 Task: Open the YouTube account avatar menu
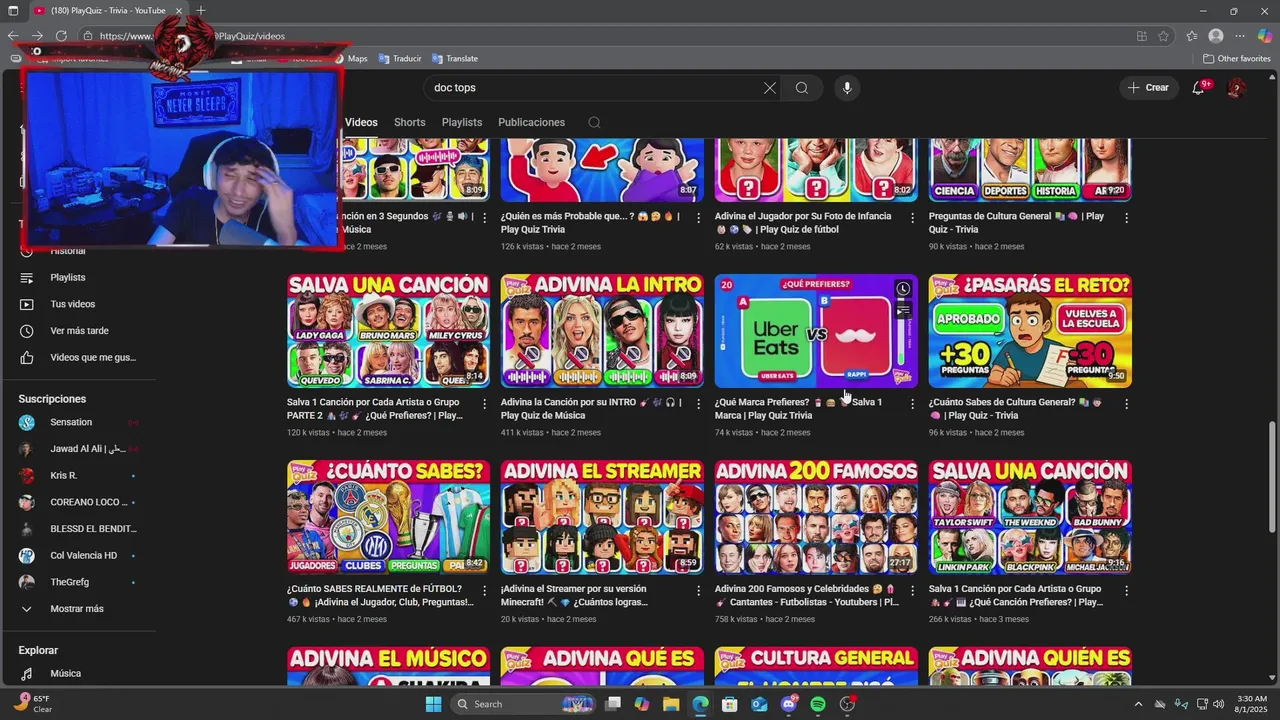[x=1236, y=88]
